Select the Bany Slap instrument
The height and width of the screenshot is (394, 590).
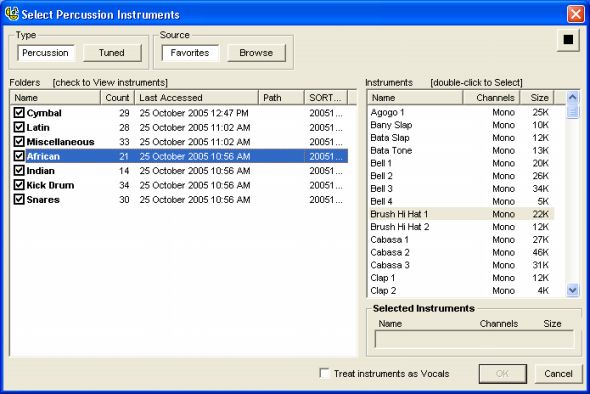(461, 125)
